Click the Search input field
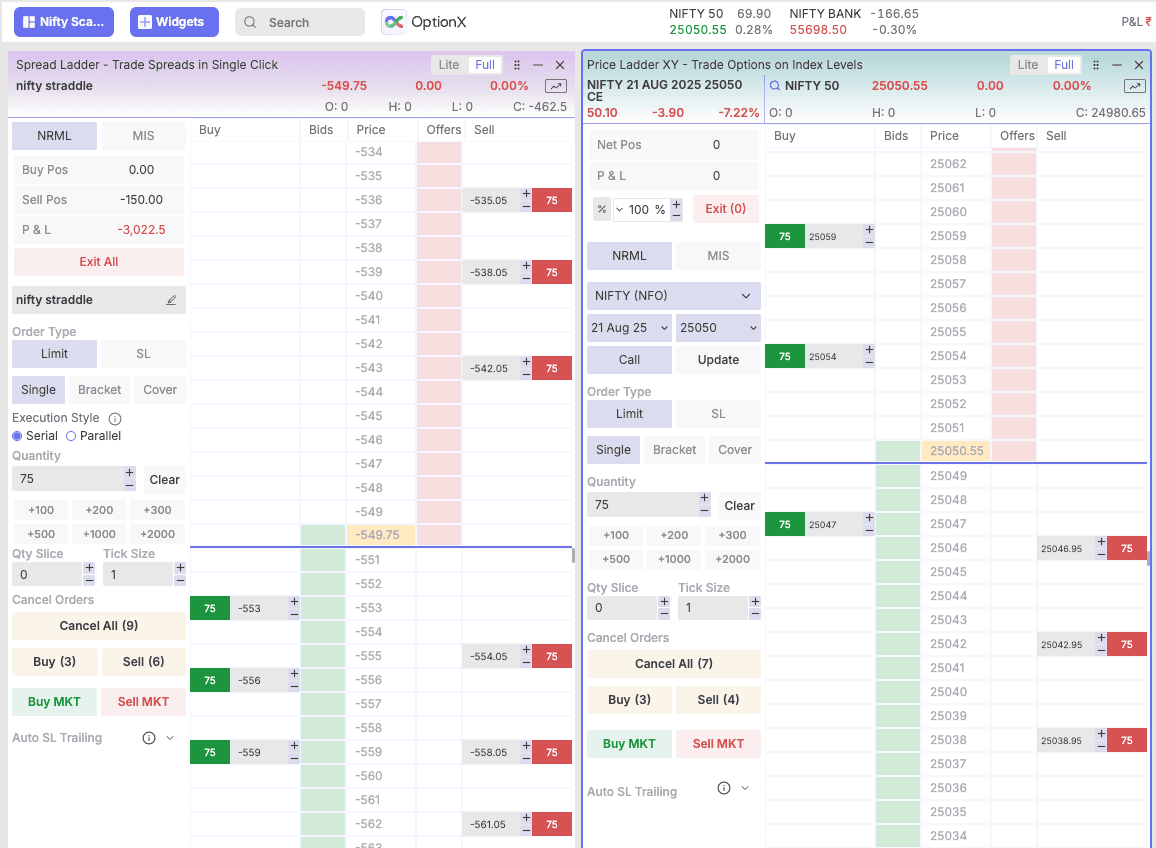The height and width of the screenshot is (848, 1156). (x=300, y=22)
